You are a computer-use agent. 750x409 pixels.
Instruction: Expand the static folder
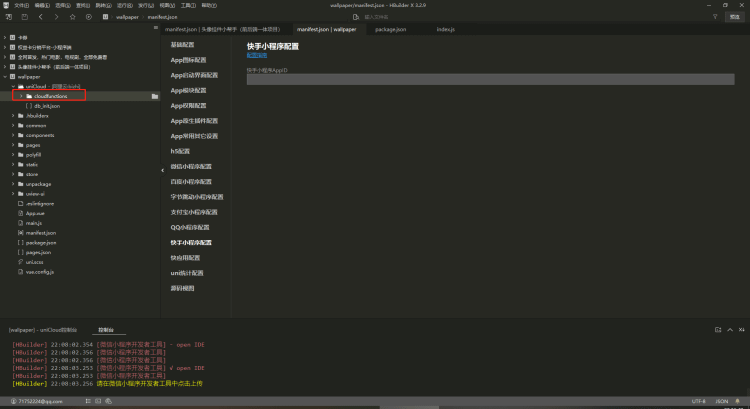pyautogui.click(x=13, y=165)
